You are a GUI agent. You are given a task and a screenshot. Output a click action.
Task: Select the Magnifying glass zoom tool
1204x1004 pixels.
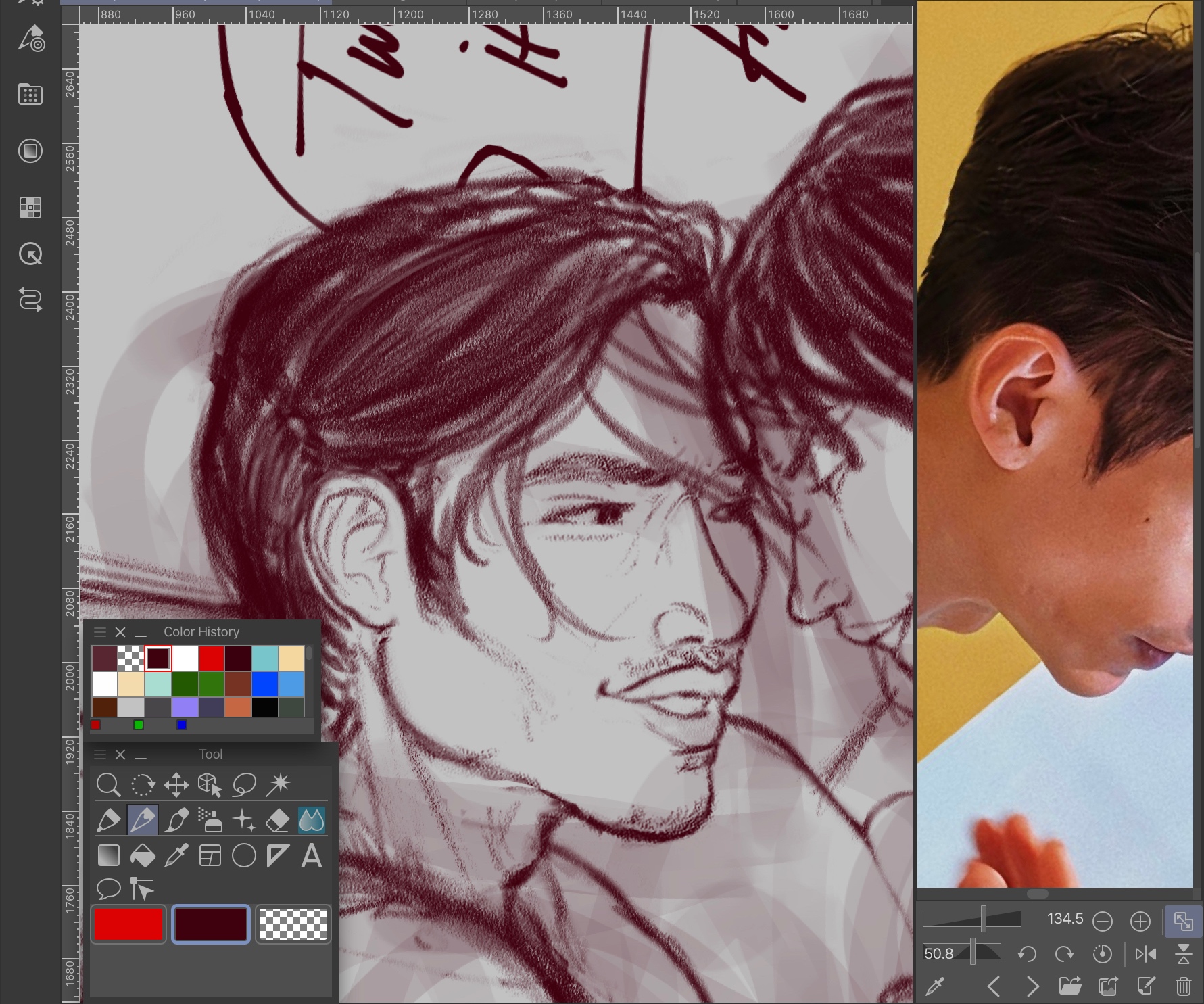pyautogui.click(x=108, y=785)
